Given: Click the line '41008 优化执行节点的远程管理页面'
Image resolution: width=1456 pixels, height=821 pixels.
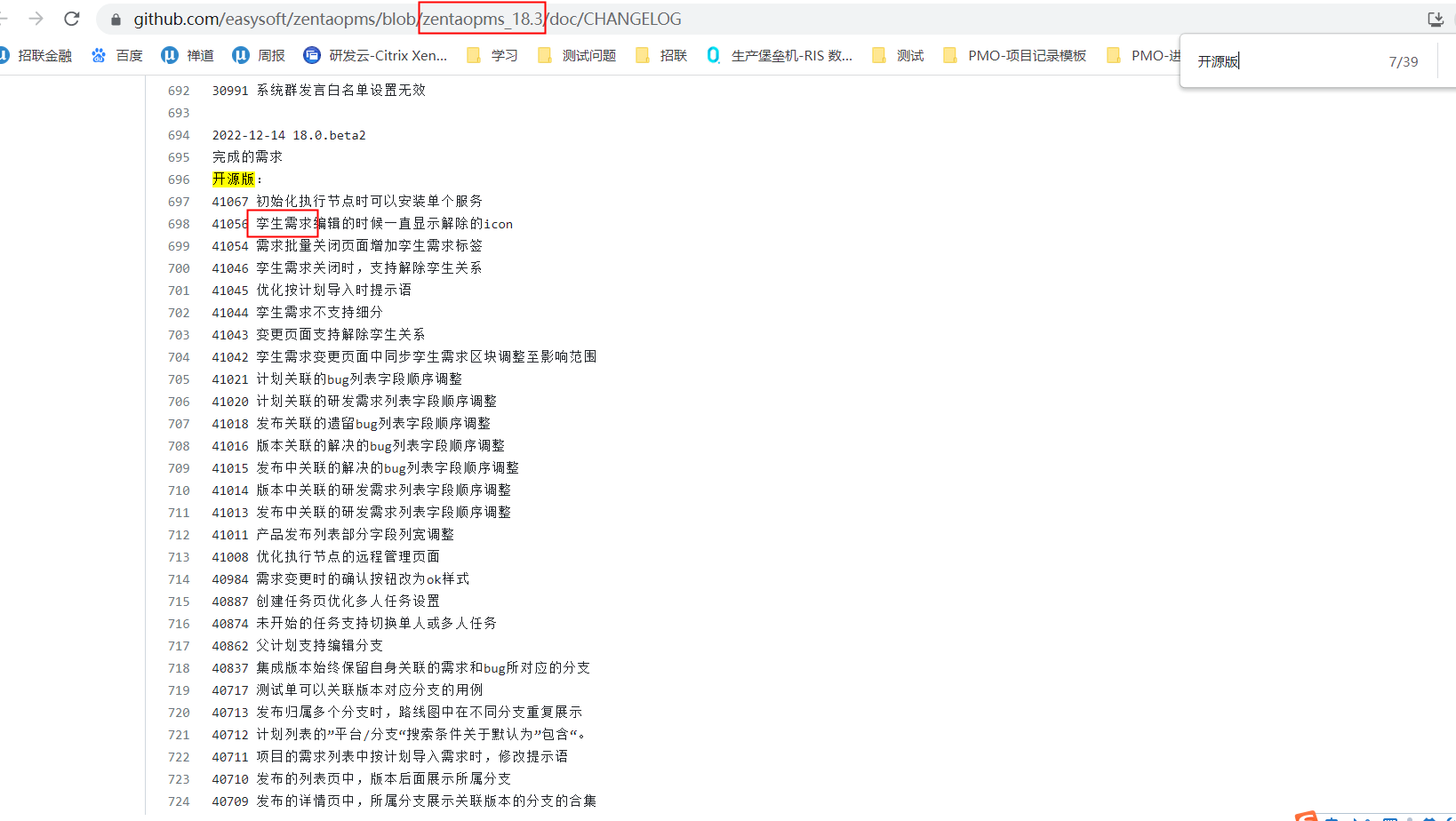Looking at the screenshot, I should click(326, 557).
